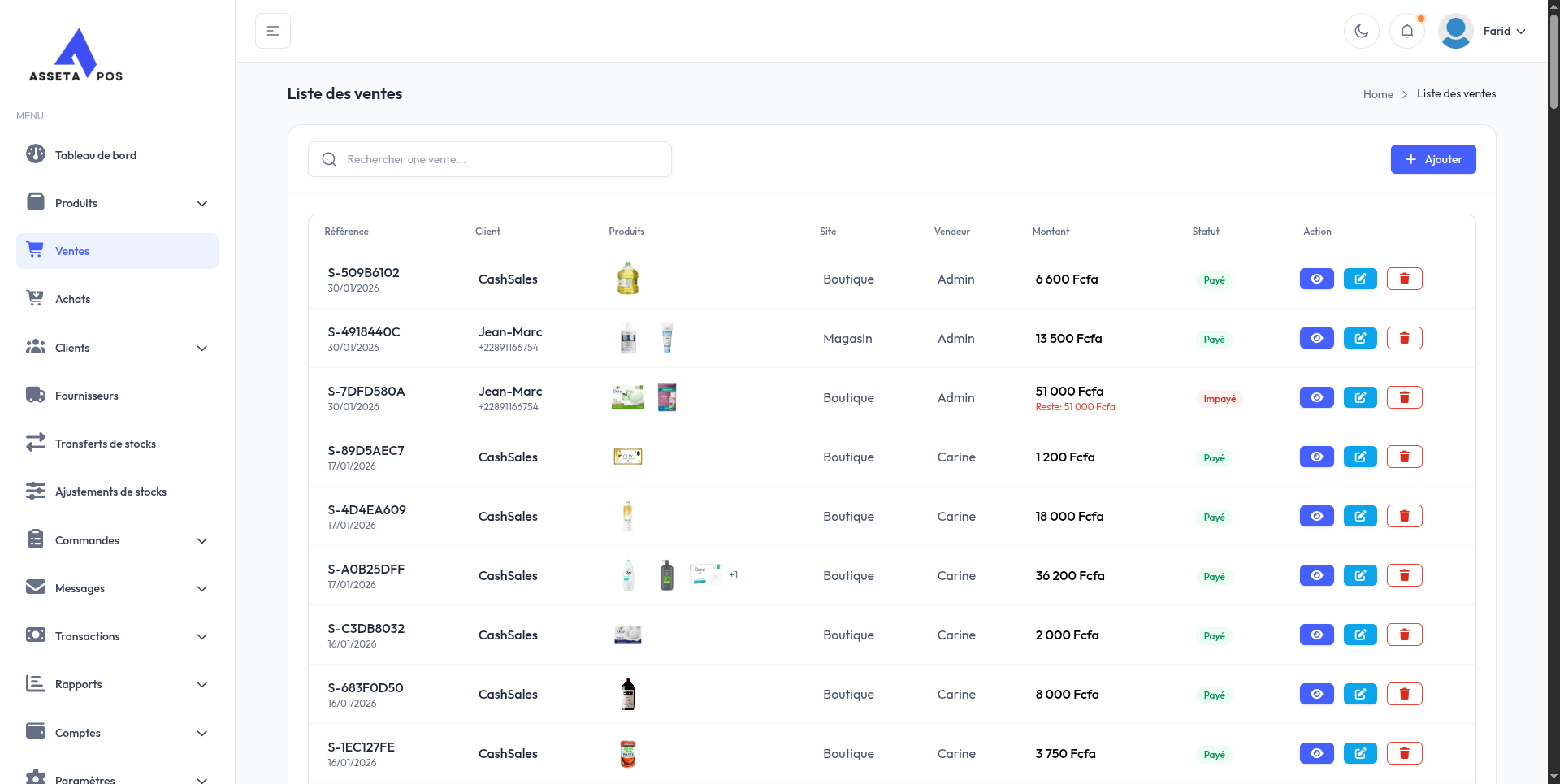Delete the unpaid sale S-7DFD580A

pyautogui.click(x=1404, y=397)
